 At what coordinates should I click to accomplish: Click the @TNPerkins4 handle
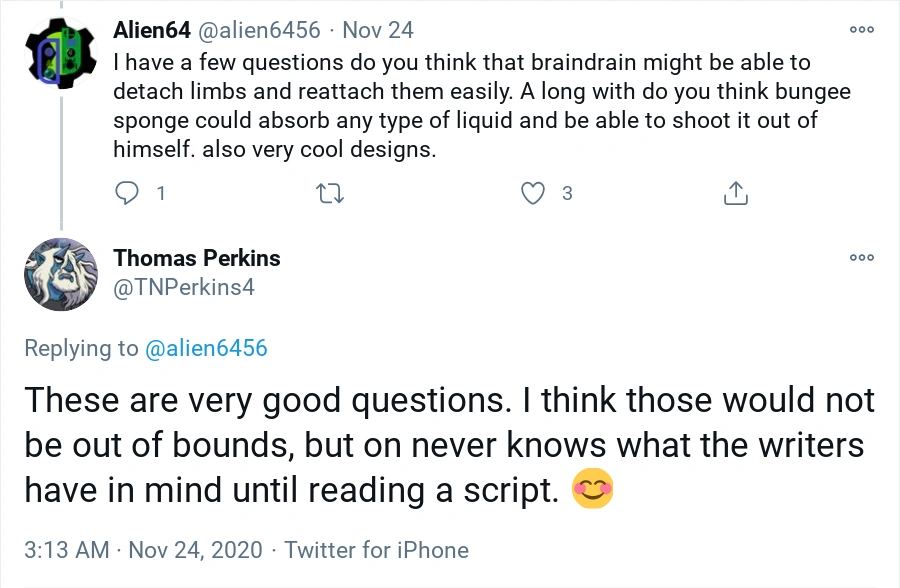pyautogui.click(x=184, y=287)
